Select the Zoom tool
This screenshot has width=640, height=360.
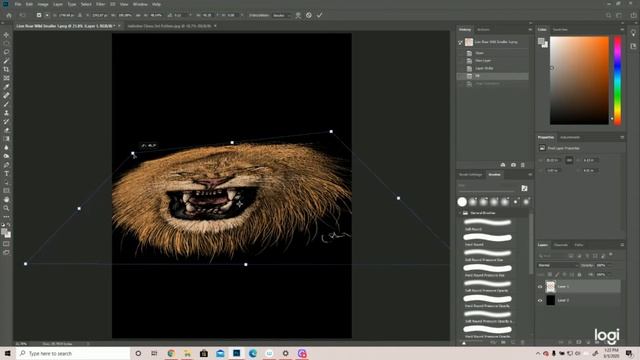[x=6, y=208]
